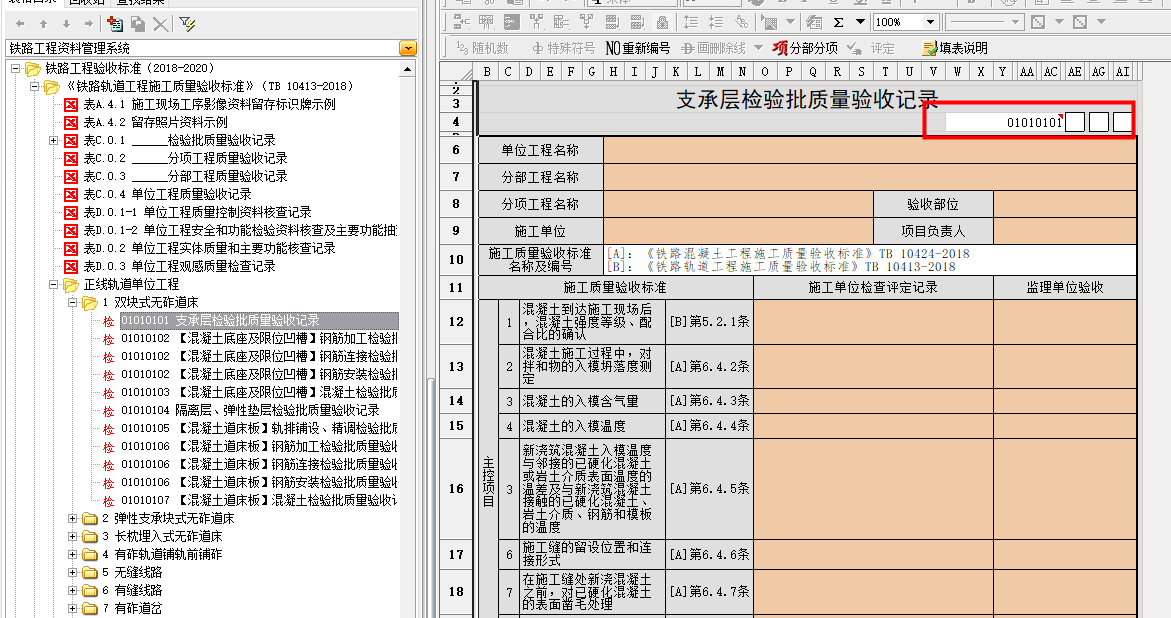Click the 随机数 random number tool
The image size is (1171, 618).
point(482,48)
